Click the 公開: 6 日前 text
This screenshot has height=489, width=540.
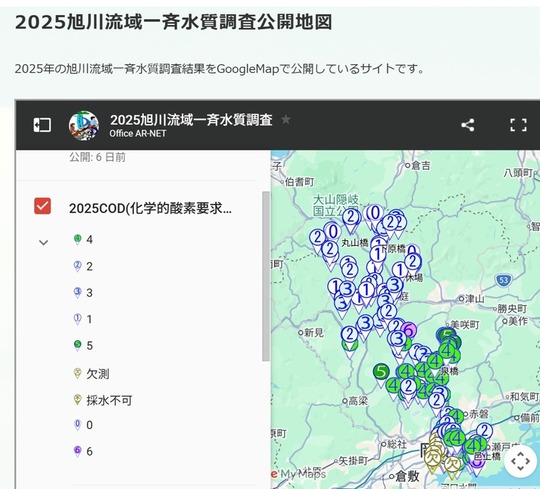pos(97,157)
